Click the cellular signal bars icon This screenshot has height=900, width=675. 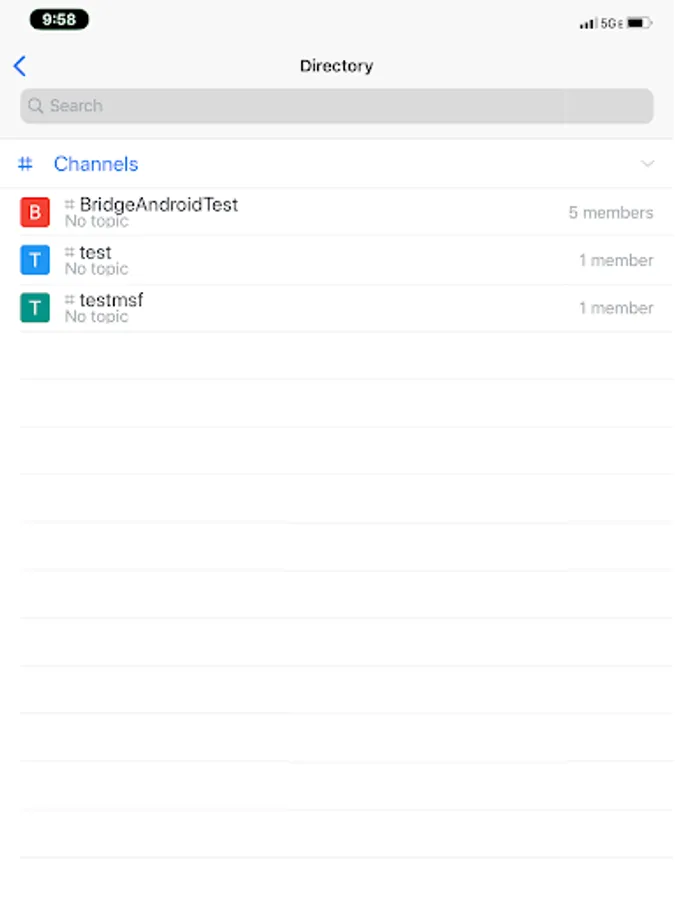(x=587, y=23)
